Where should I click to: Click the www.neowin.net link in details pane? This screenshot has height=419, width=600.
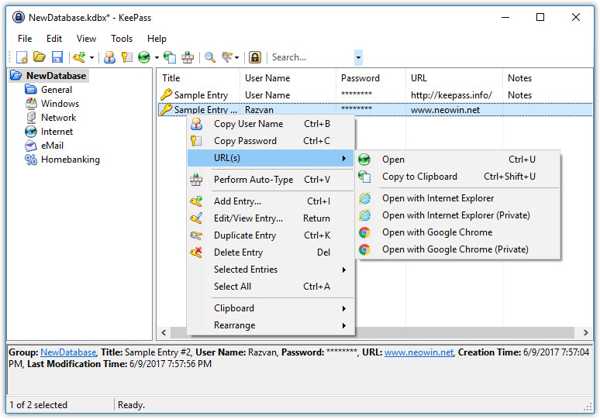419,352
